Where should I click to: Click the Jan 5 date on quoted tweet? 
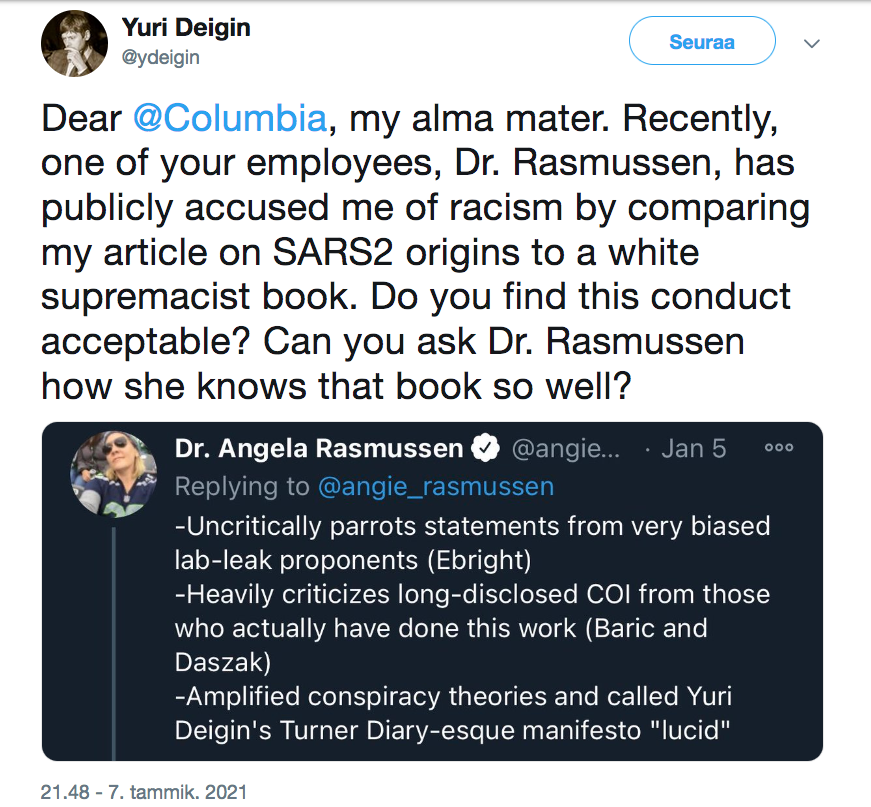(x=693, y=449)
